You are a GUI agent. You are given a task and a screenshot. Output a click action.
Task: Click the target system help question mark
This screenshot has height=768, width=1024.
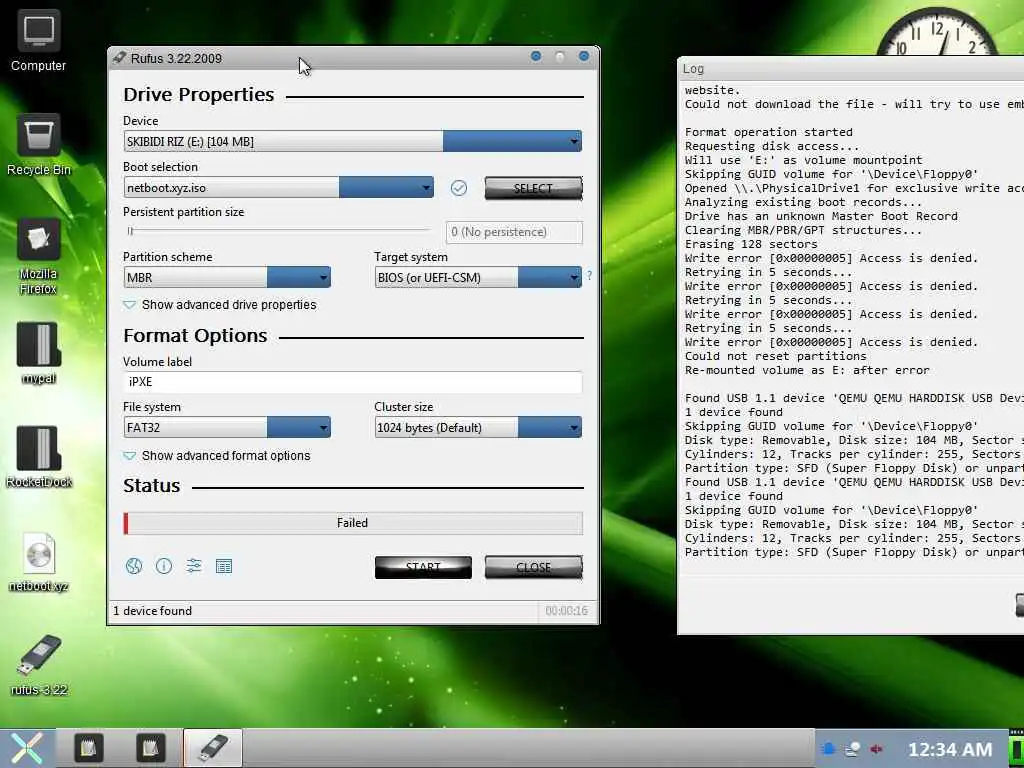coord(589,276)
